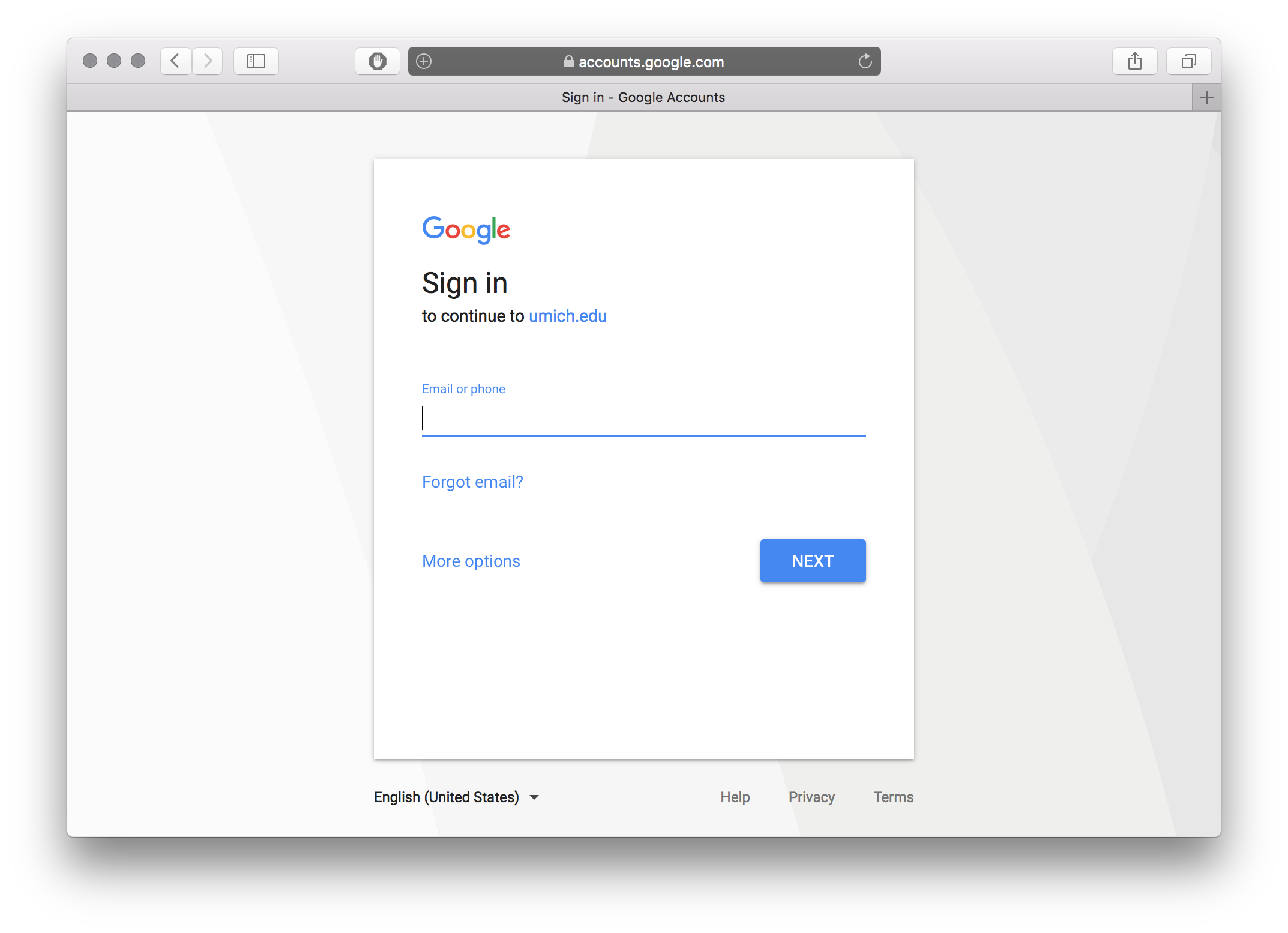
Task: Expand the More options menu
Action: (471, 561)
